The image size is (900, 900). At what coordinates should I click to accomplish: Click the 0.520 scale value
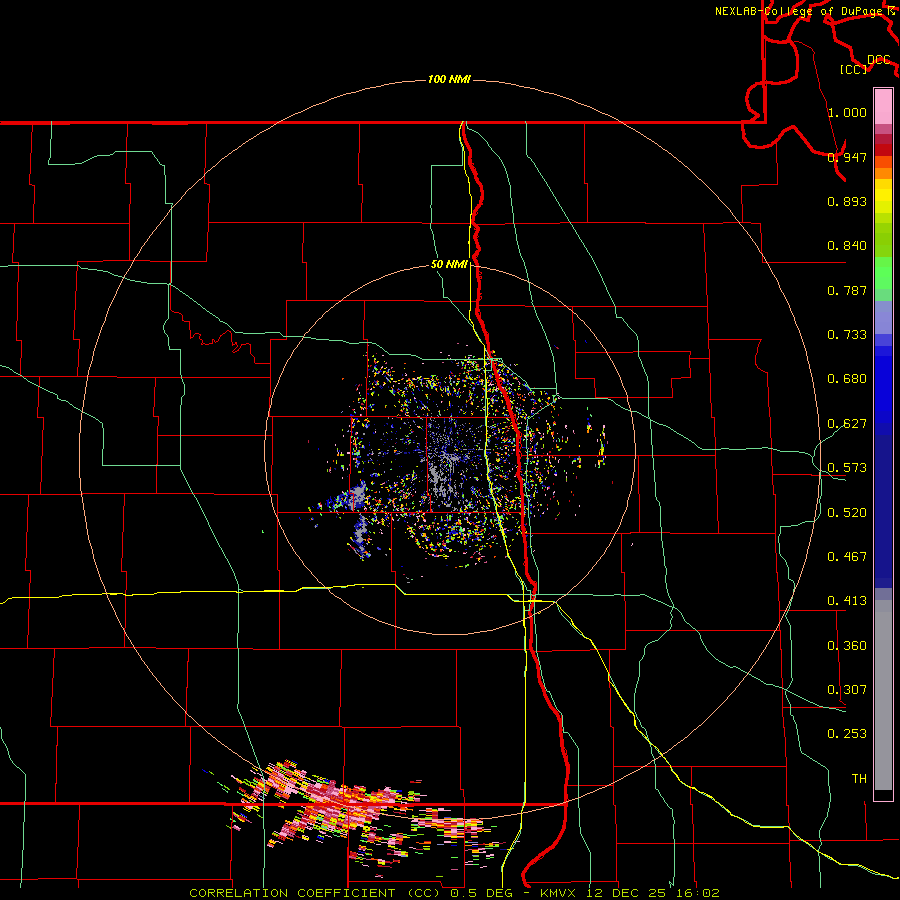[x=847, y=513]
